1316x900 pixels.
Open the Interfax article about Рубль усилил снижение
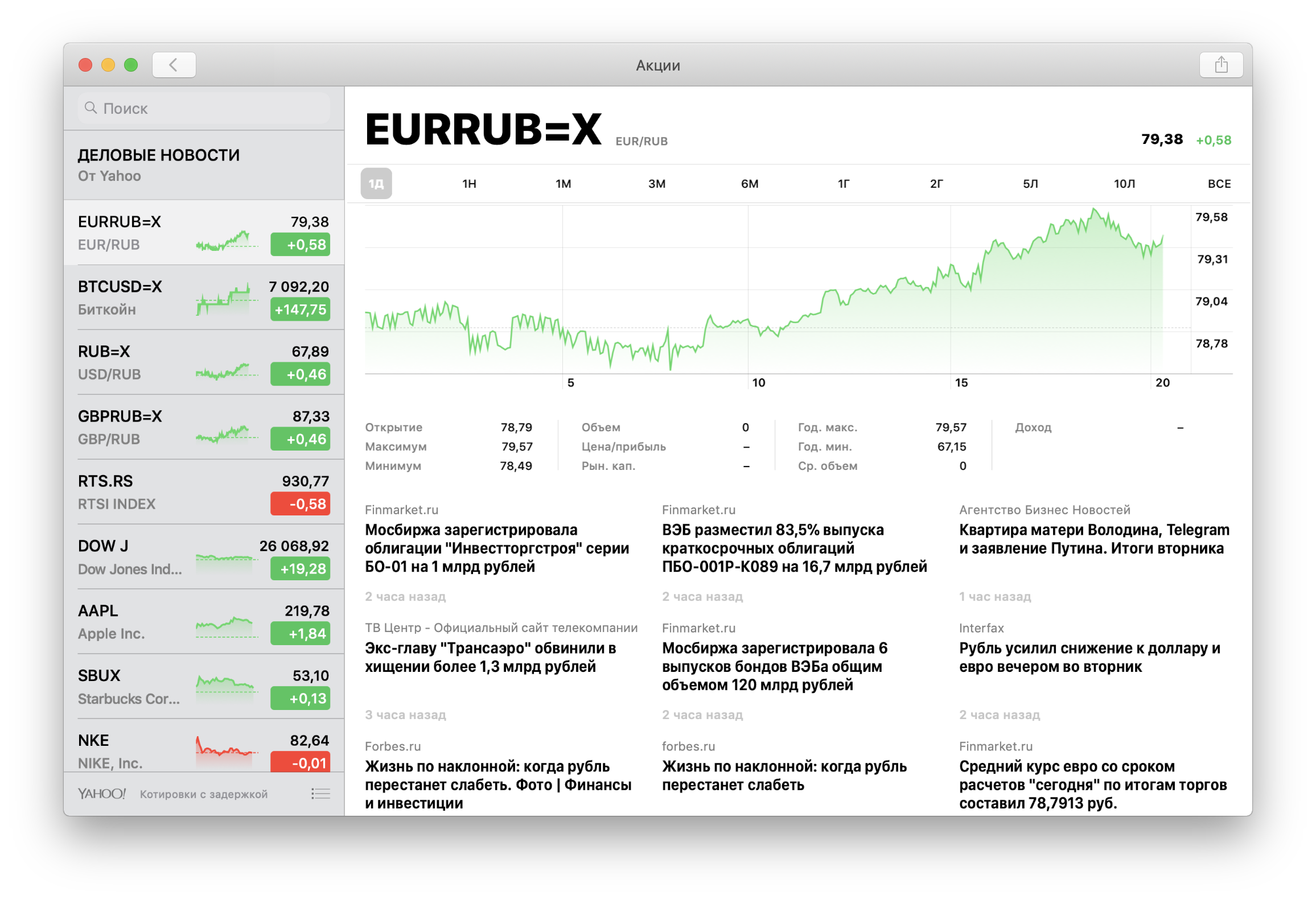coord(1089,658)
